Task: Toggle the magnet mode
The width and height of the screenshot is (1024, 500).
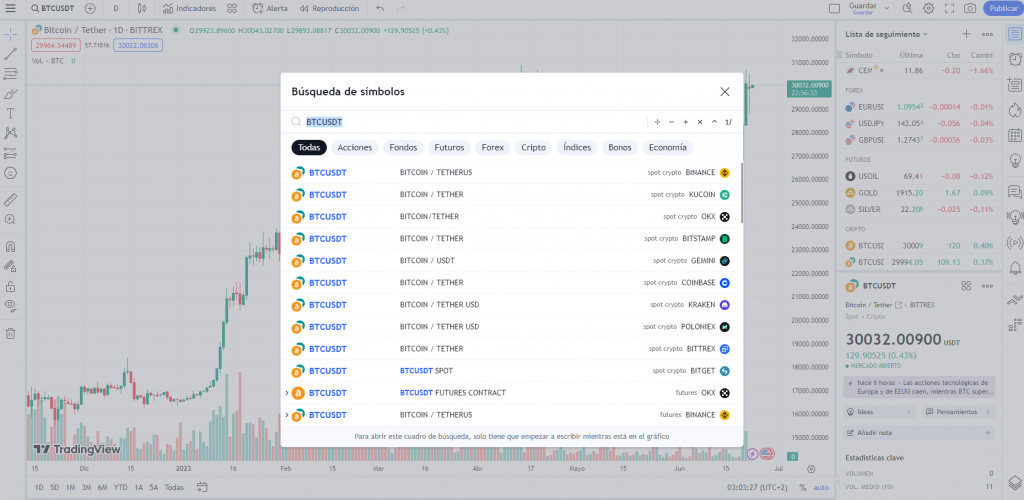Action: (10, 247)
